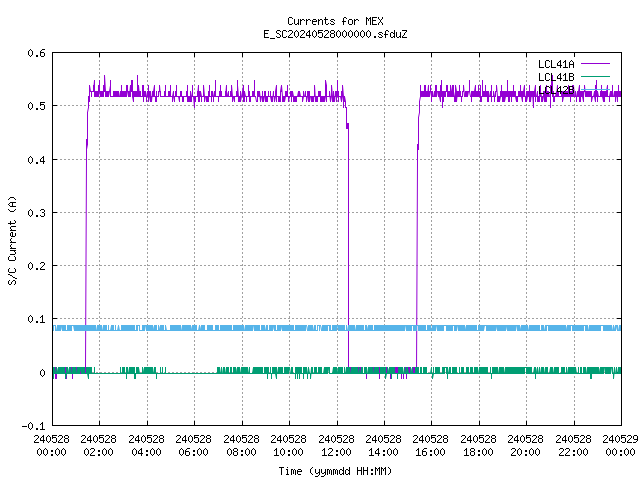
Task: Click the y-axis tick value 0.6
Action: click(36, 53)
